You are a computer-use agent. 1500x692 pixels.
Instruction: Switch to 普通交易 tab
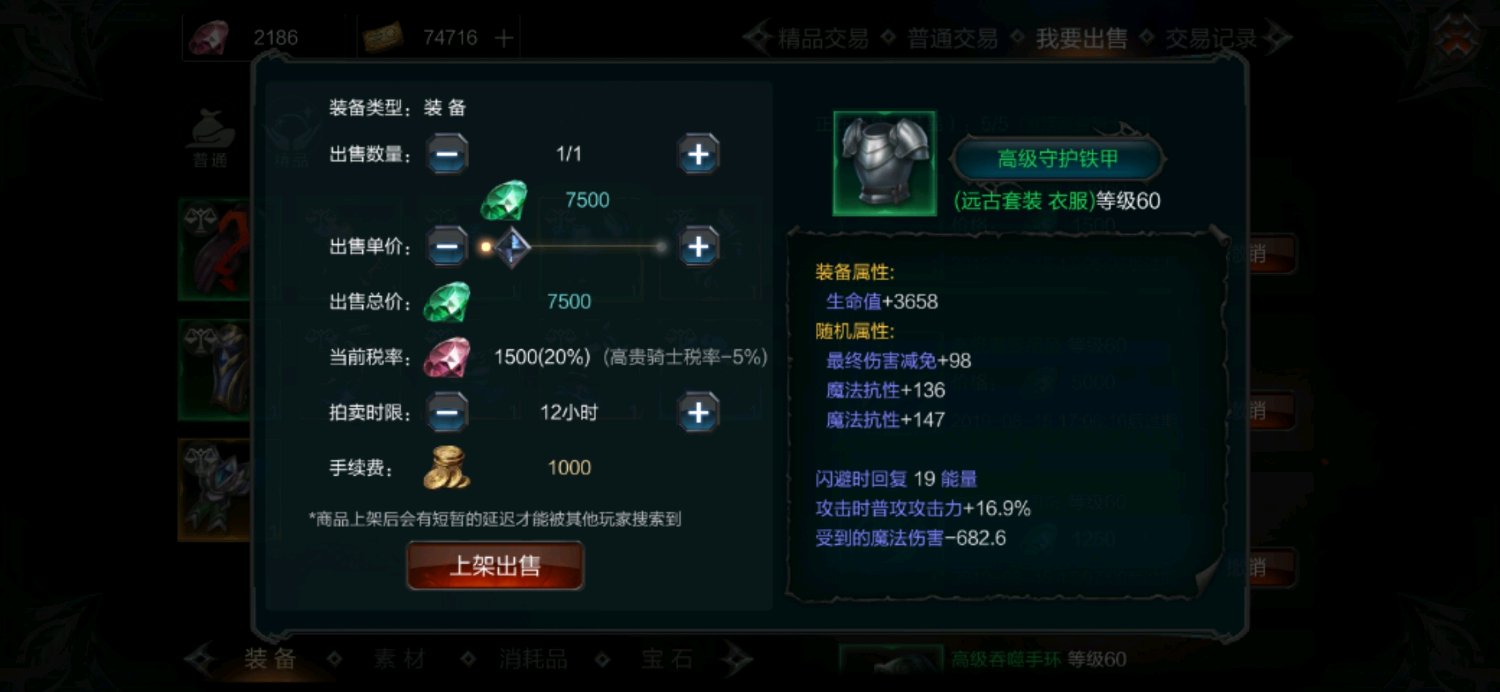[x=952, y=39]
